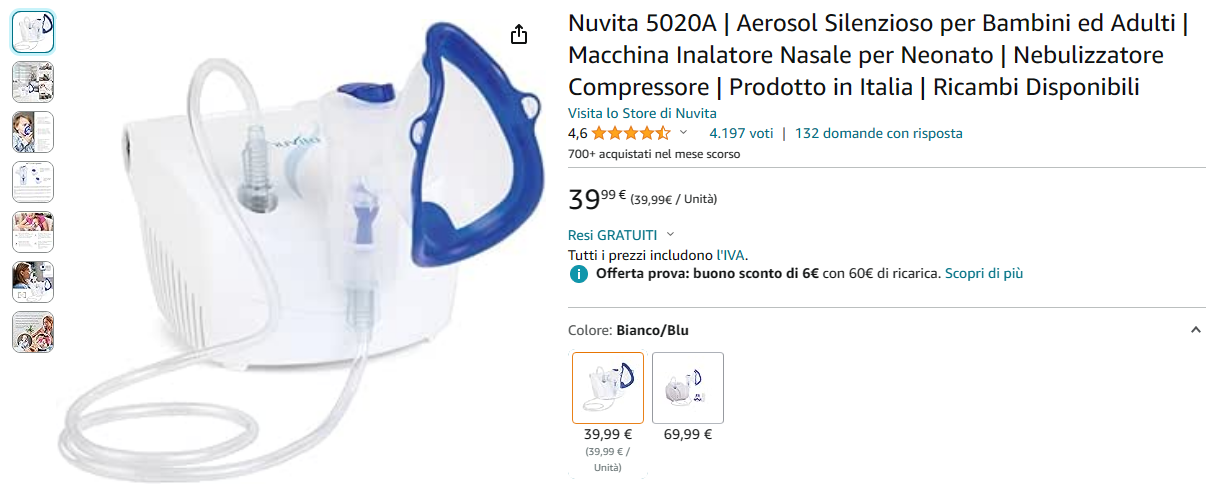
Task: Go to 132 domande con risposta
Action: [878, 133]
